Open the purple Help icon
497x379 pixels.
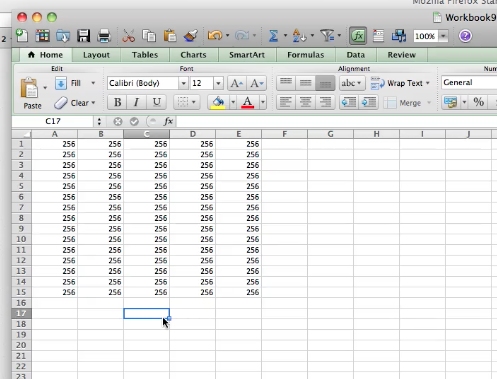tap(465, 36)
